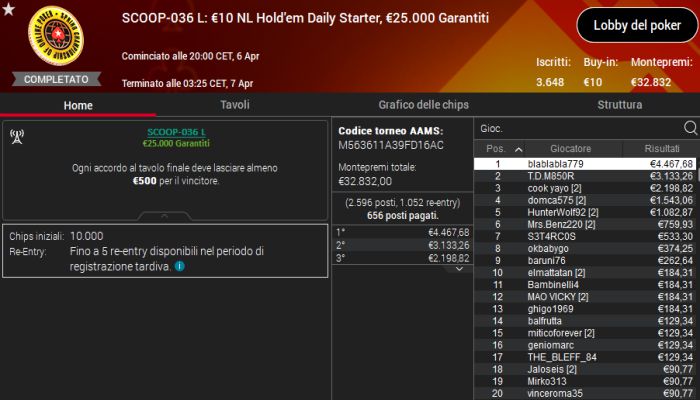Open the SCOOP-036 L link
700x400 pixels.
[176, 132]
